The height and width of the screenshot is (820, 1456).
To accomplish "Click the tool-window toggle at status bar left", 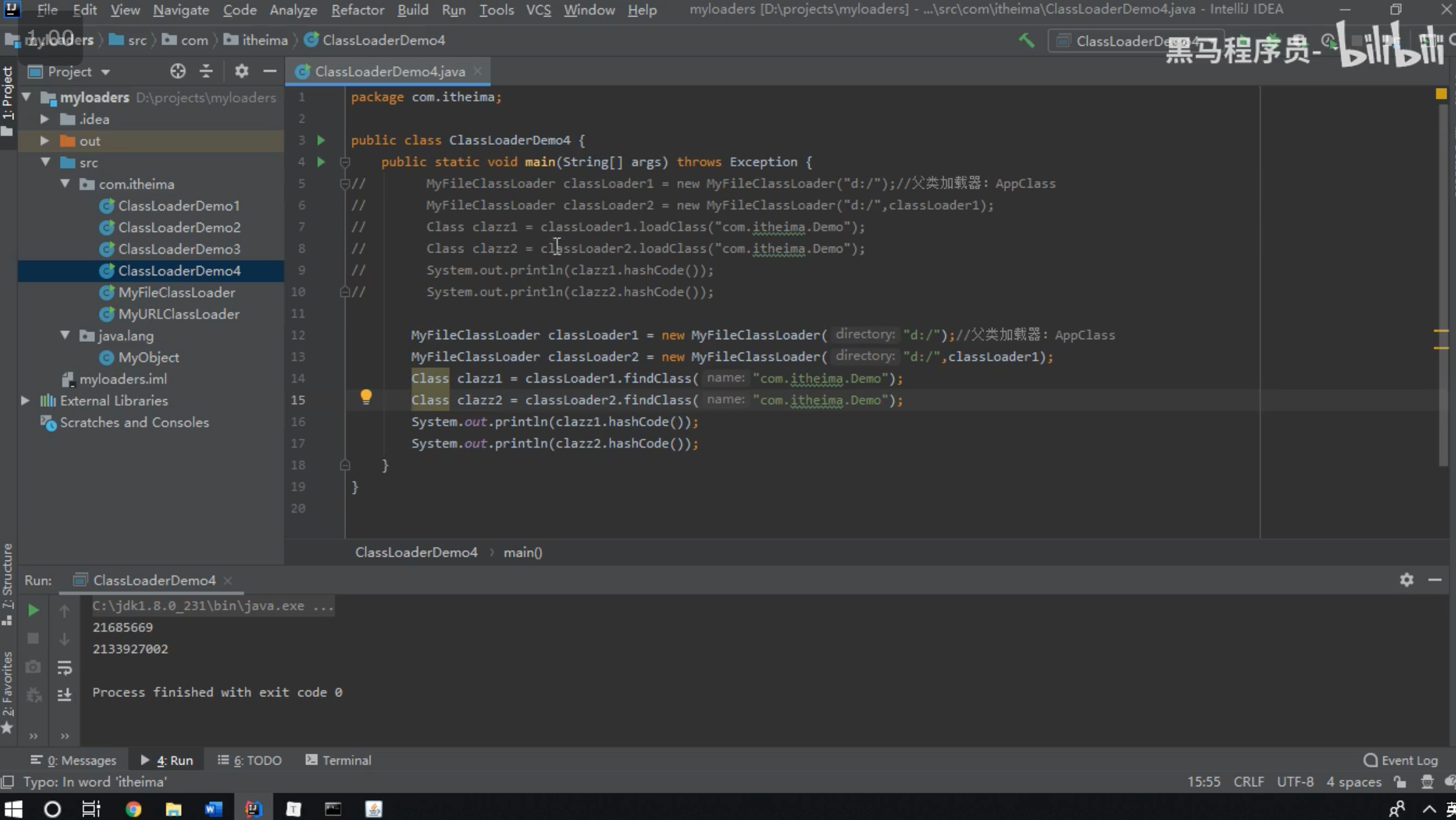I will click(x=8, y=782).
